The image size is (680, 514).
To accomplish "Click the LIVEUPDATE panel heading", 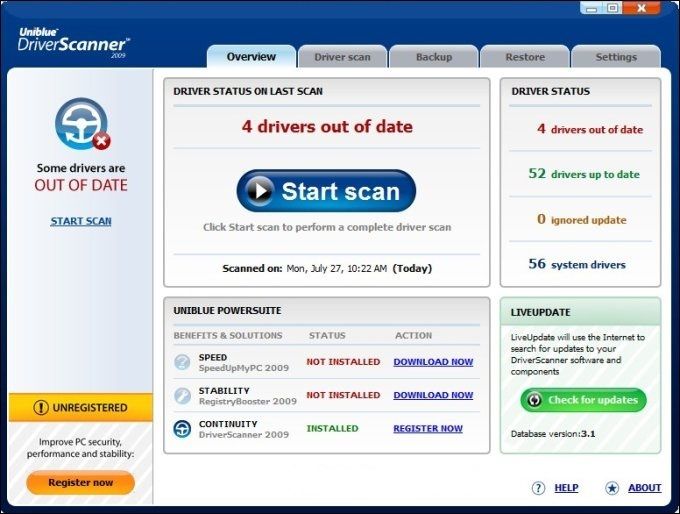I will [540, 312].
